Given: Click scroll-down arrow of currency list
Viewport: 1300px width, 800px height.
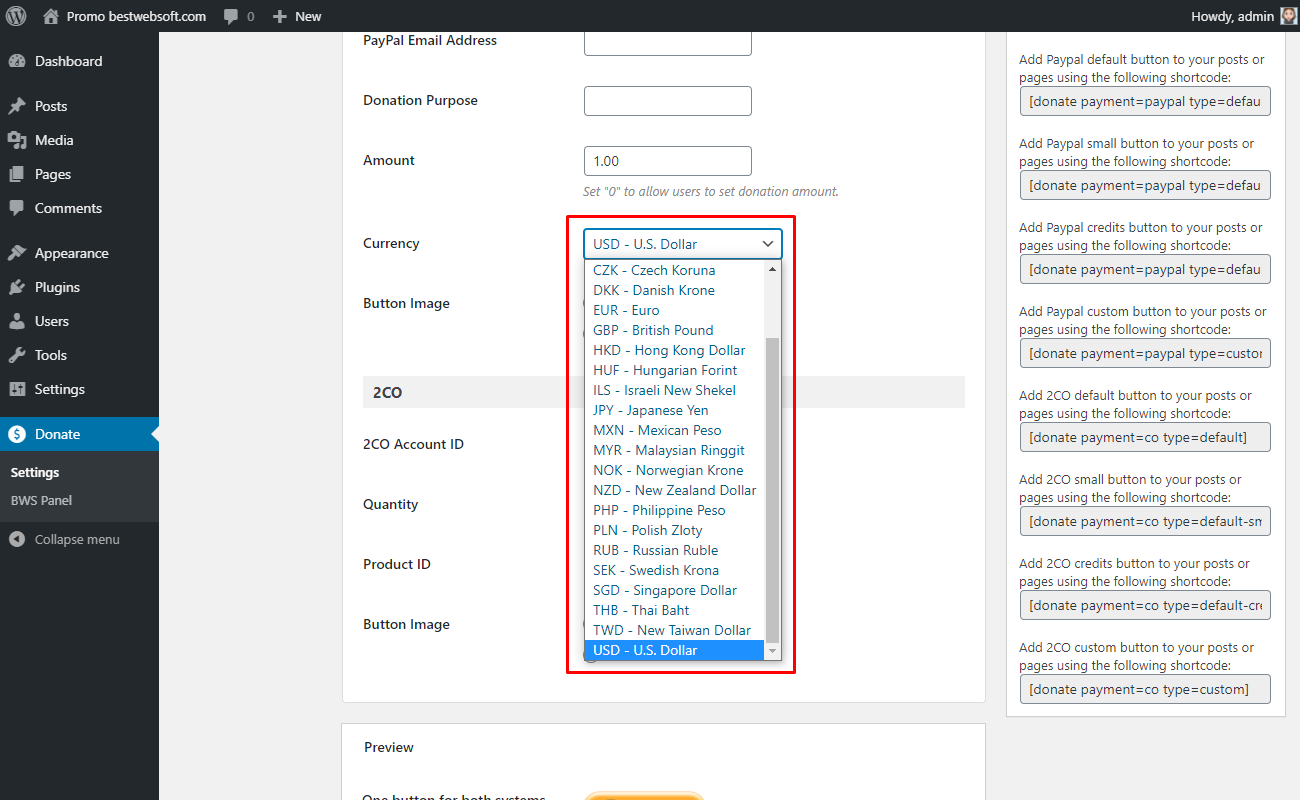Looking at the screenshot, I should point(772,651).
